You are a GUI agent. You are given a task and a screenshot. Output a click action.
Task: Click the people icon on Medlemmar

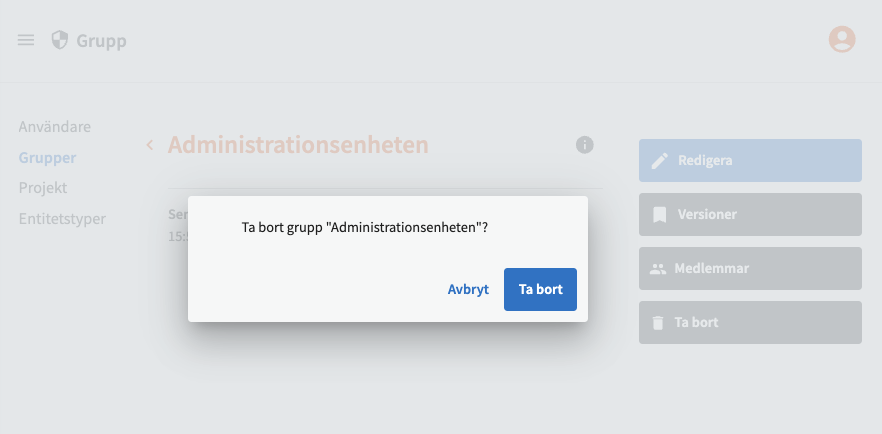coord(657,268)
